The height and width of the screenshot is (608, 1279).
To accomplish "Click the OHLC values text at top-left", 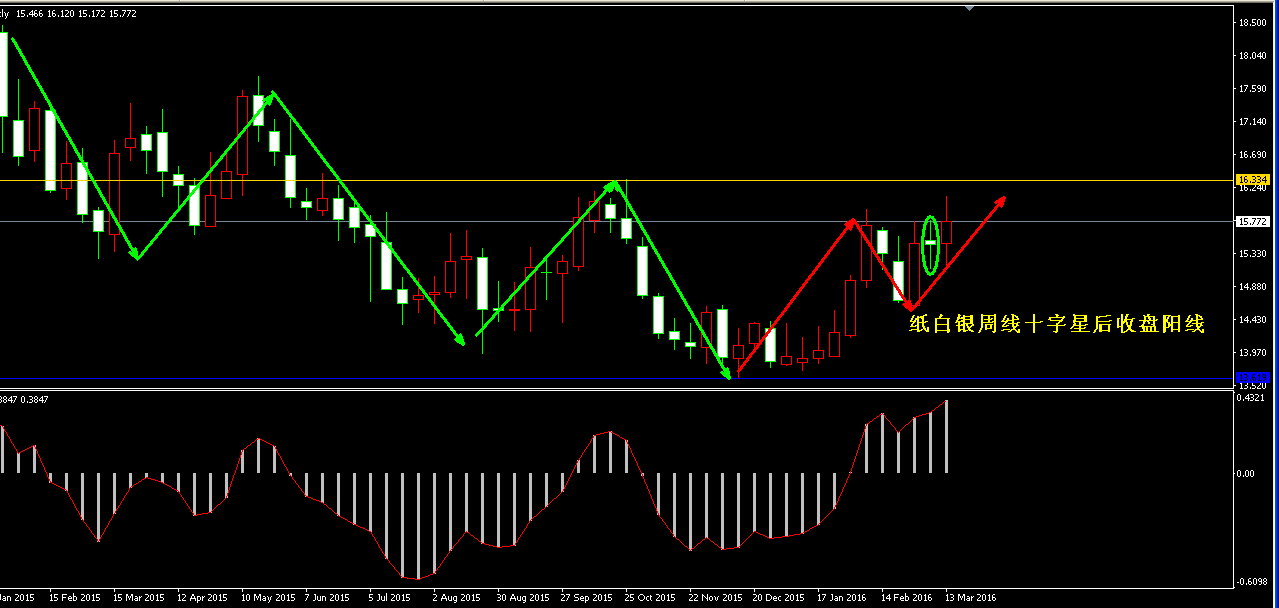I will pyautogui.click(x=76, y=13).
